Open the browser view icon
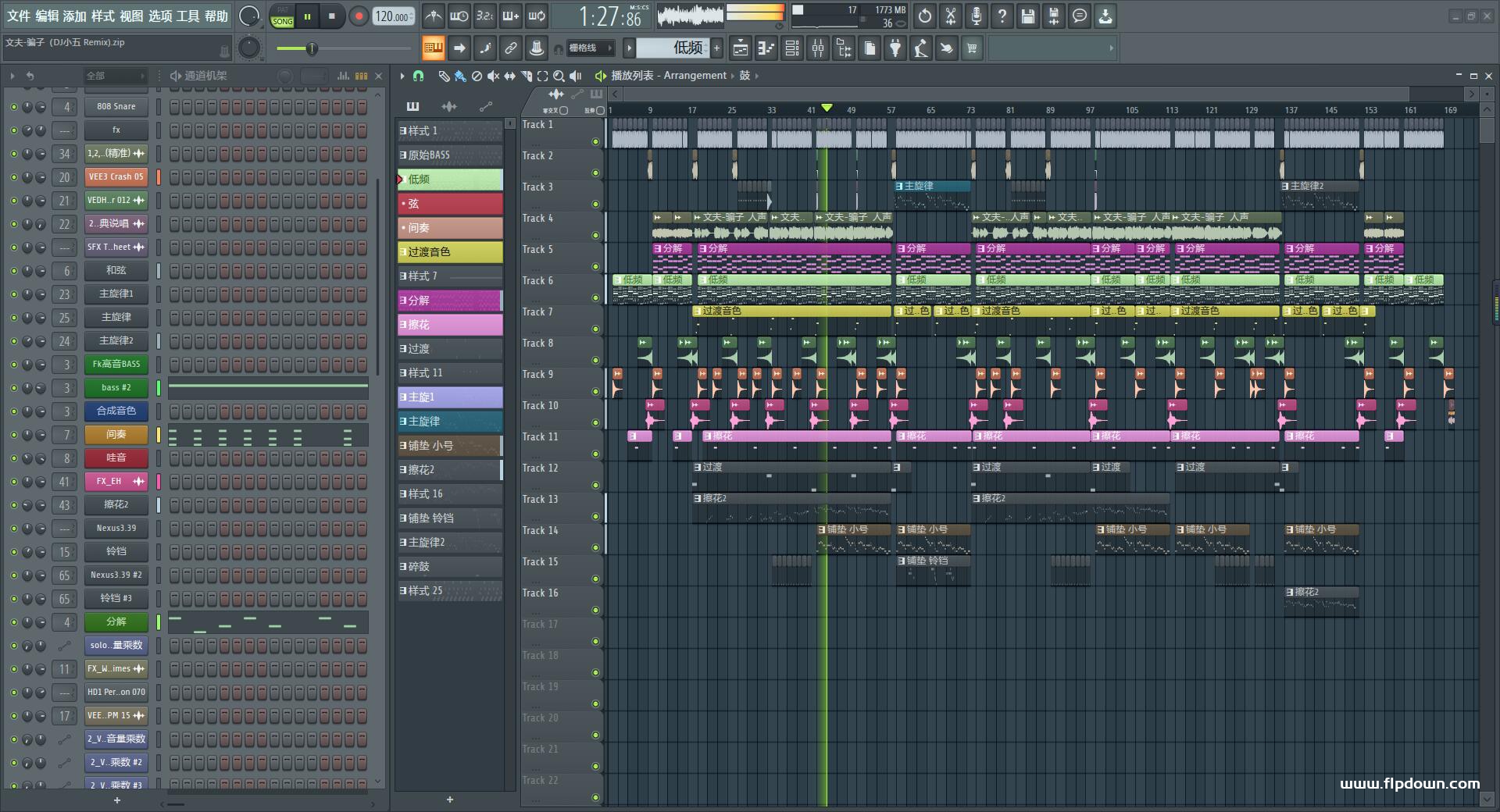 click(x=844, y=48)
